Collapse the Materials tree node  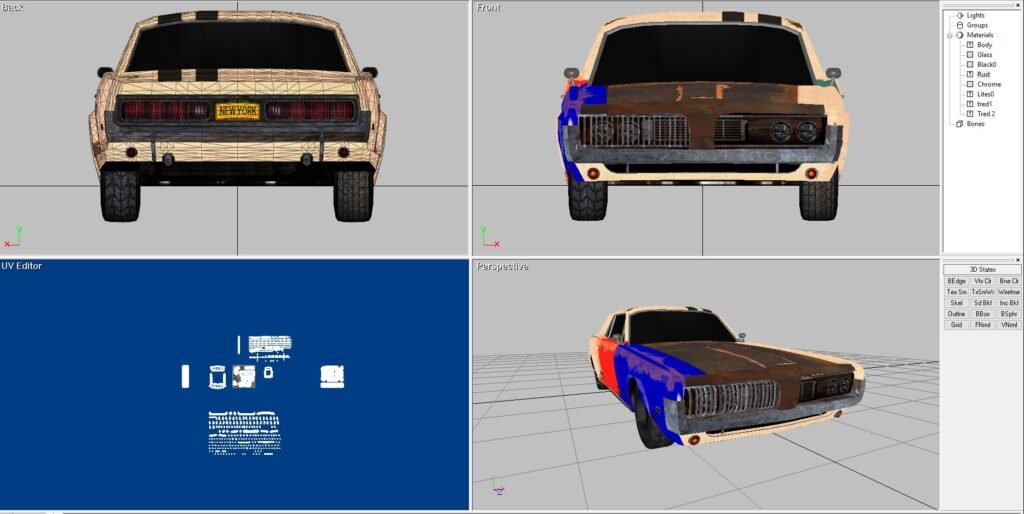[950, 35]
